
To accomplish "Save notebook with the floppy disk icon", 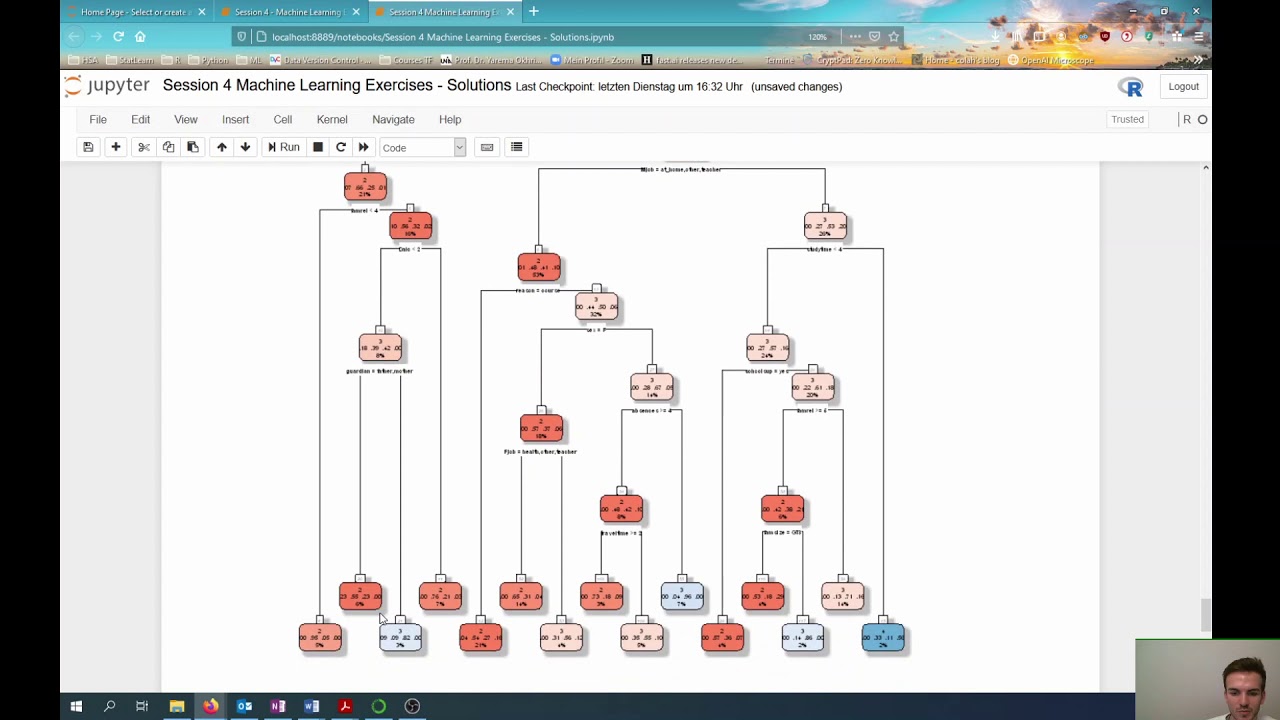I will [x=88, y=147].
